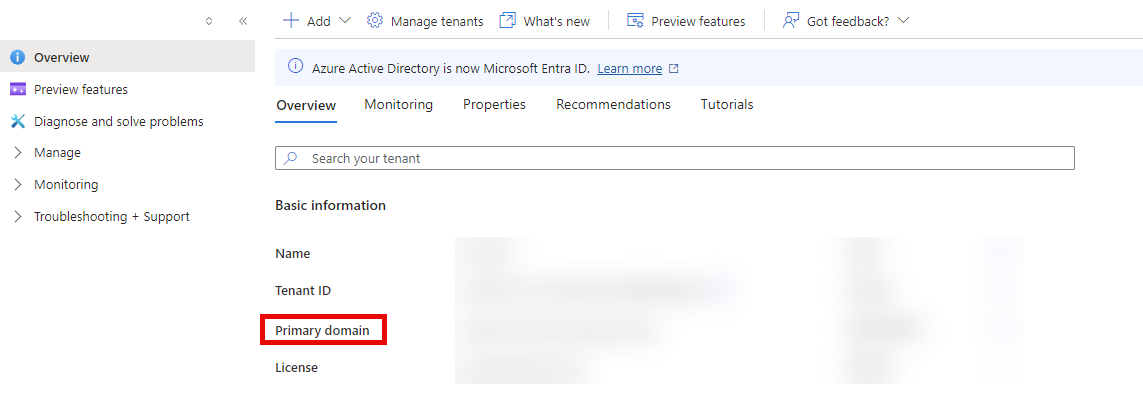
Task: Expand the Got feedback dropdown chevron
Action: pos(903,20)
